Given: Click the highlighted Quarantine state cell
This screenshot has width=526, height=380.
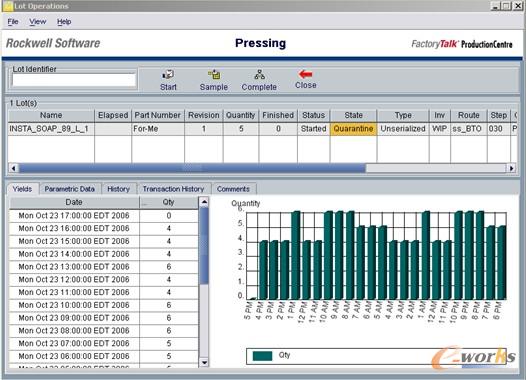Looking at the screenshot, I should click(x=354, y=129).
